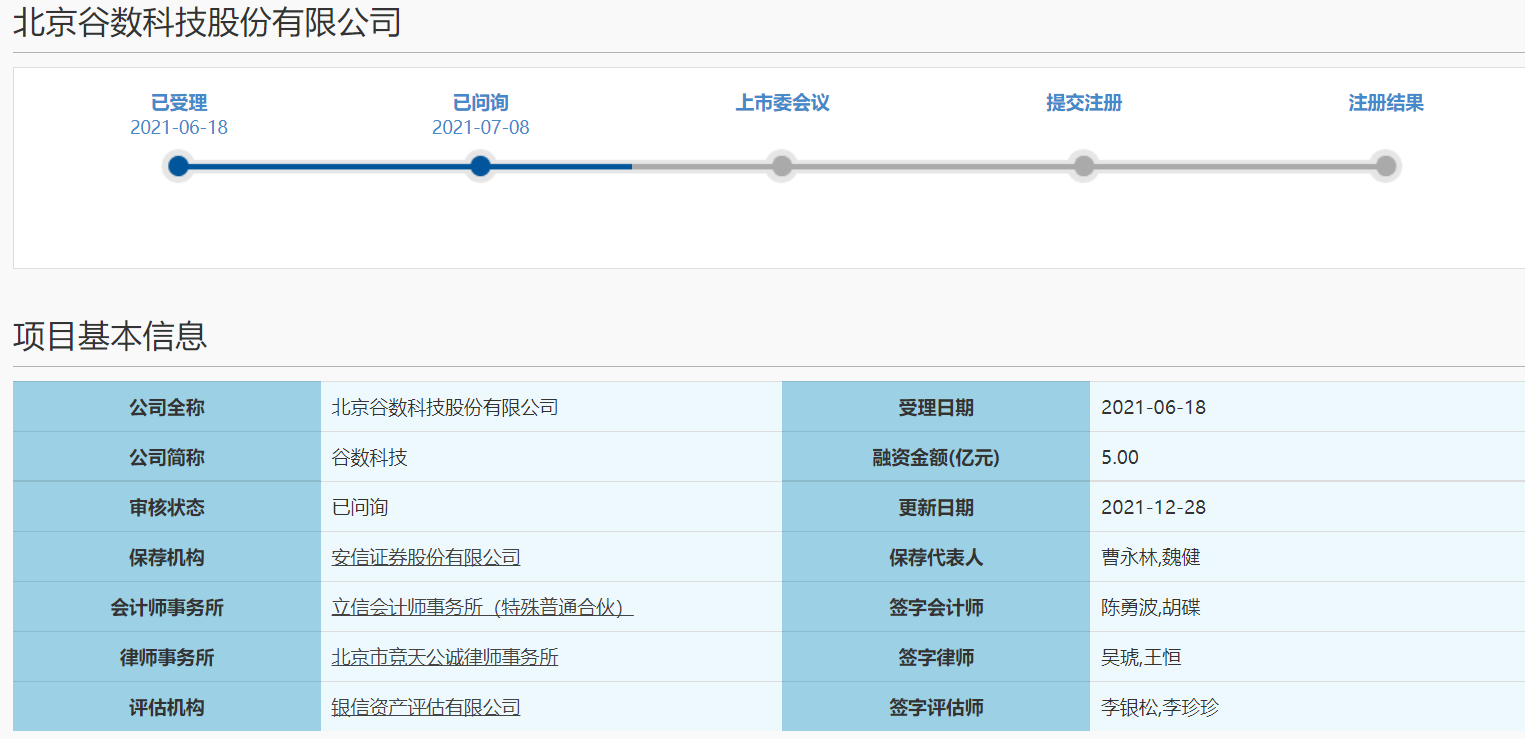The height and width of the screenshot is (739, 1525).
Task: Select the 提交注册 stage label
Action: pos(1084,103)
